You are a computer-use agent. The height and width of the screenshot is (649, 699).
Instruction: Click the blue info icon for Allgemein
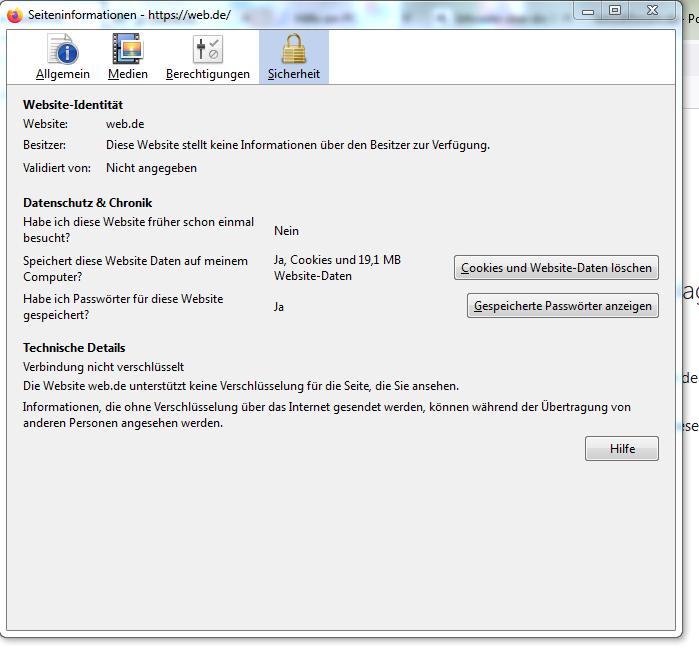tap(63, 49)
